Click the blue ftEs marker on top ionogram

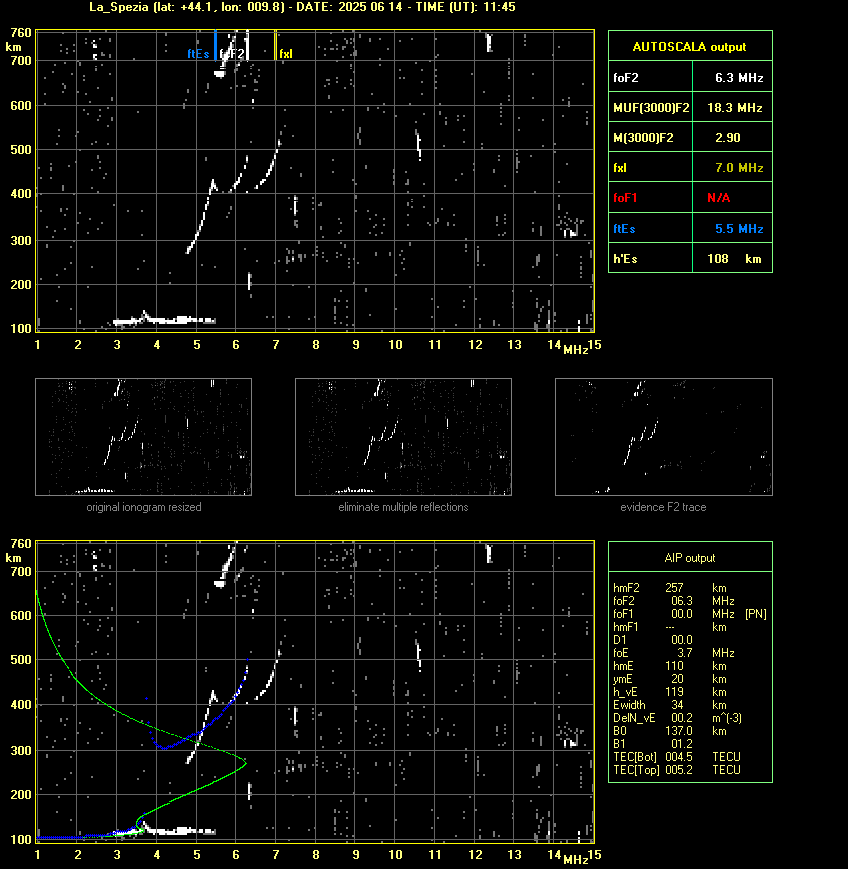(x=198, y=54)
